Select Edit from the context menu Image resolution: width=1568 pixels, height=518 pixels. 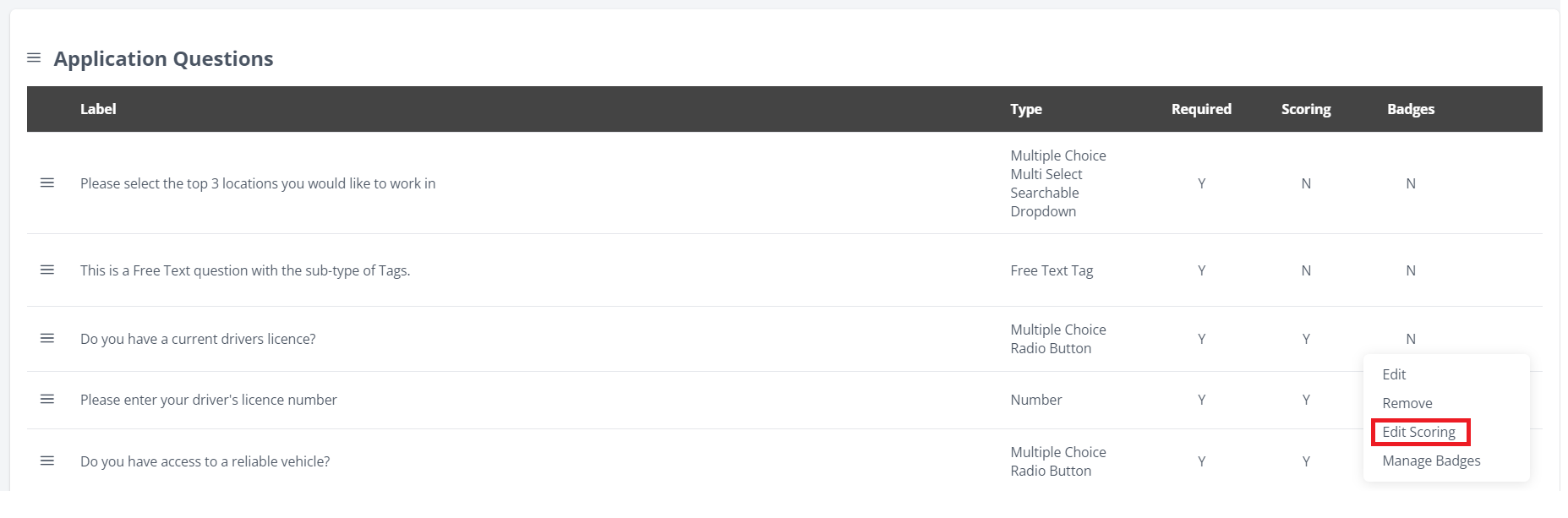click(x=1394, y=374)
